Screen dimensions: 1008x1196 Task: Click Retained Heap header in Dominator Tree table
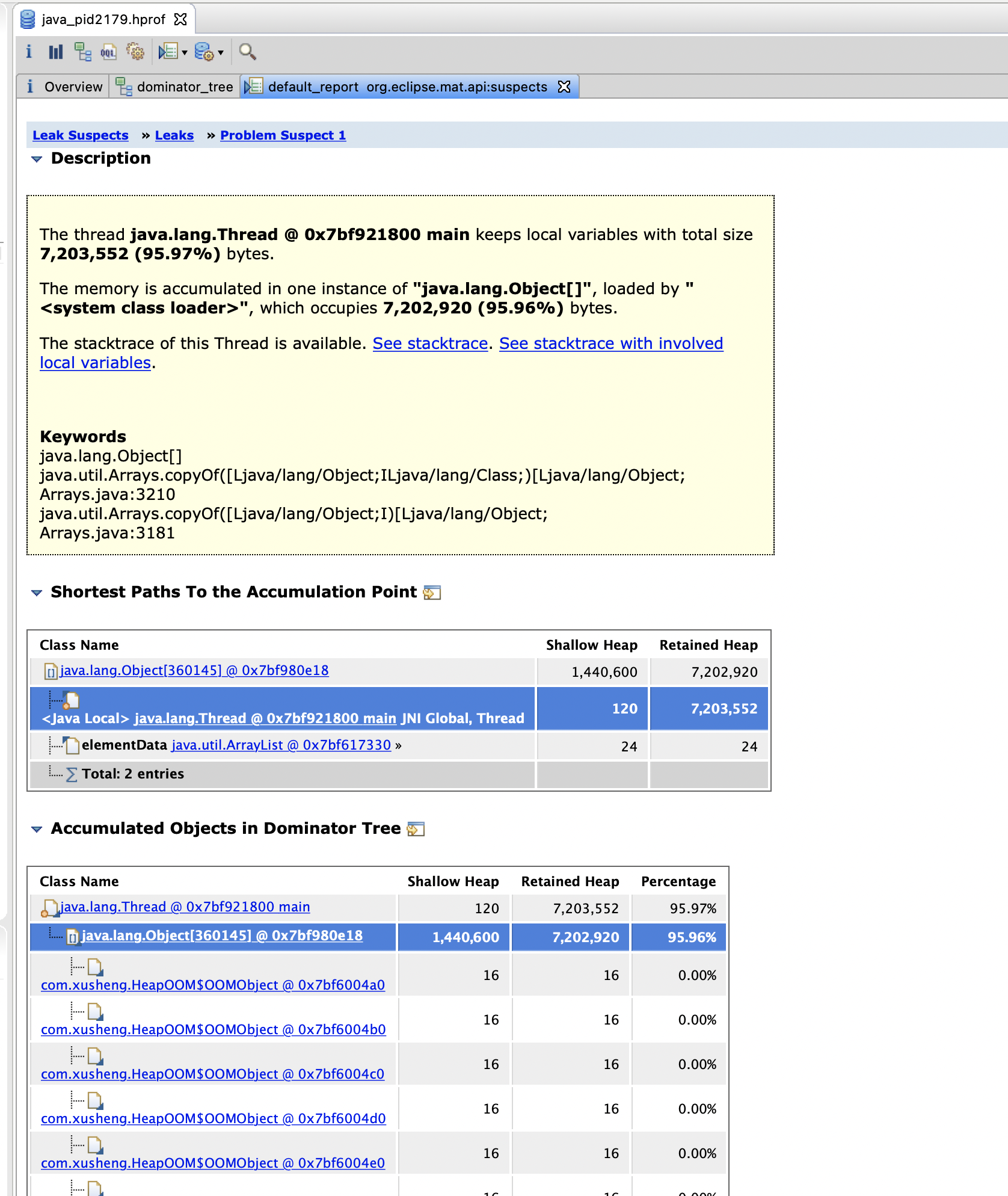[570, 882]
